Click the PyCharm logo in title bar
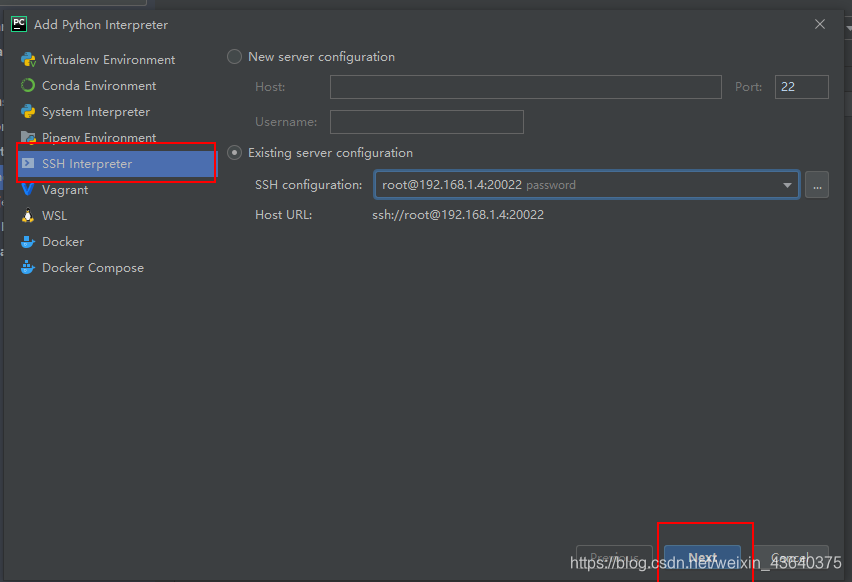852x582 pixels. point(19,24)
